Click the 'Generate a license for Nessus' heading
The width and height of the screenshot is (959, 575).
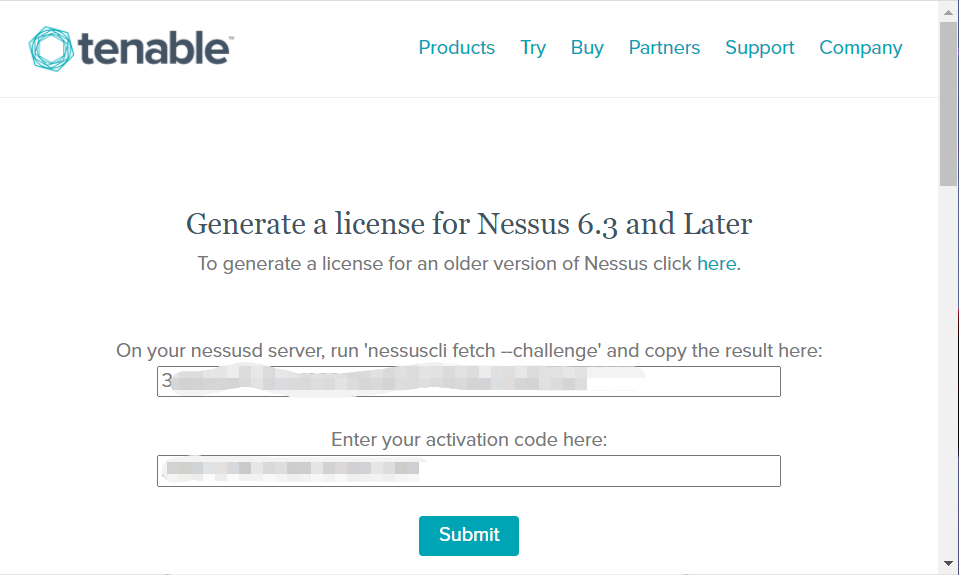coord(468,223)
